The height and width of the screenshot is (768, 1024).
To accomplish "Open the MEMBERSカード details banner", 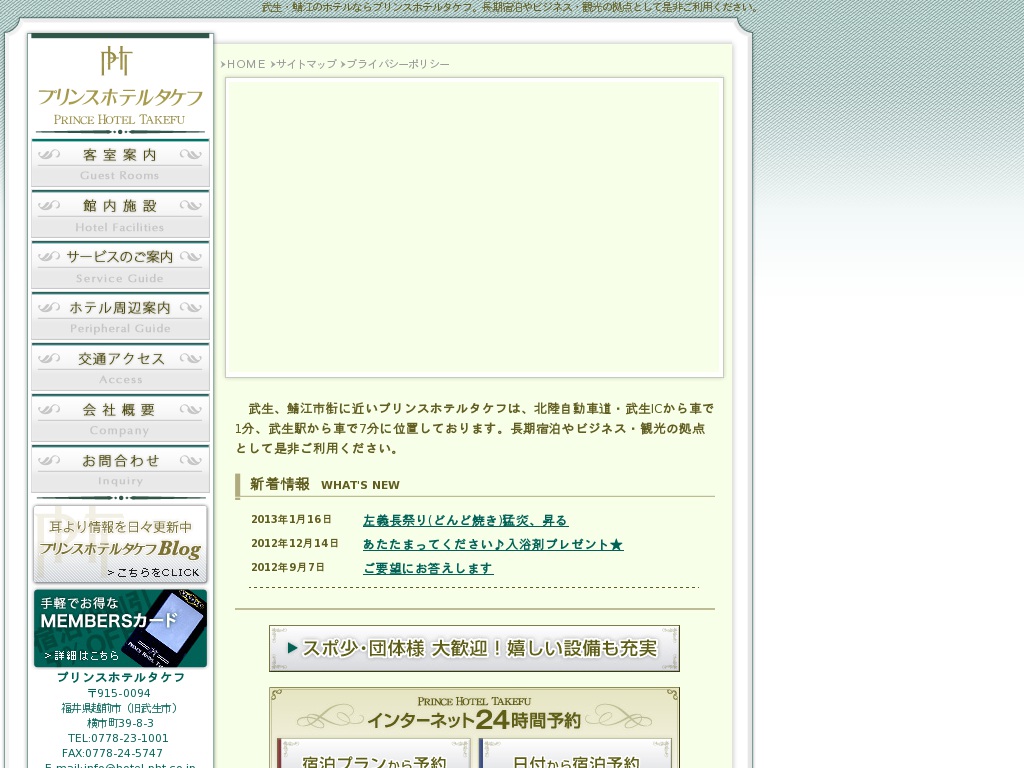I will coord(120,628).
